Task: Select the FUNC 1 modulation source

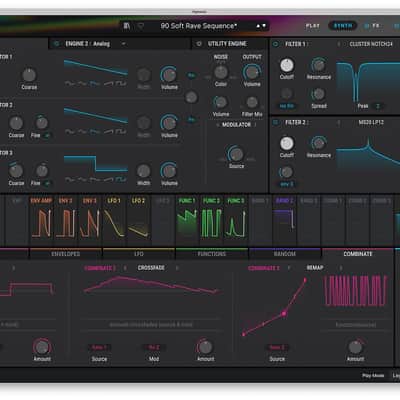Action: click(x=187, y=220)
